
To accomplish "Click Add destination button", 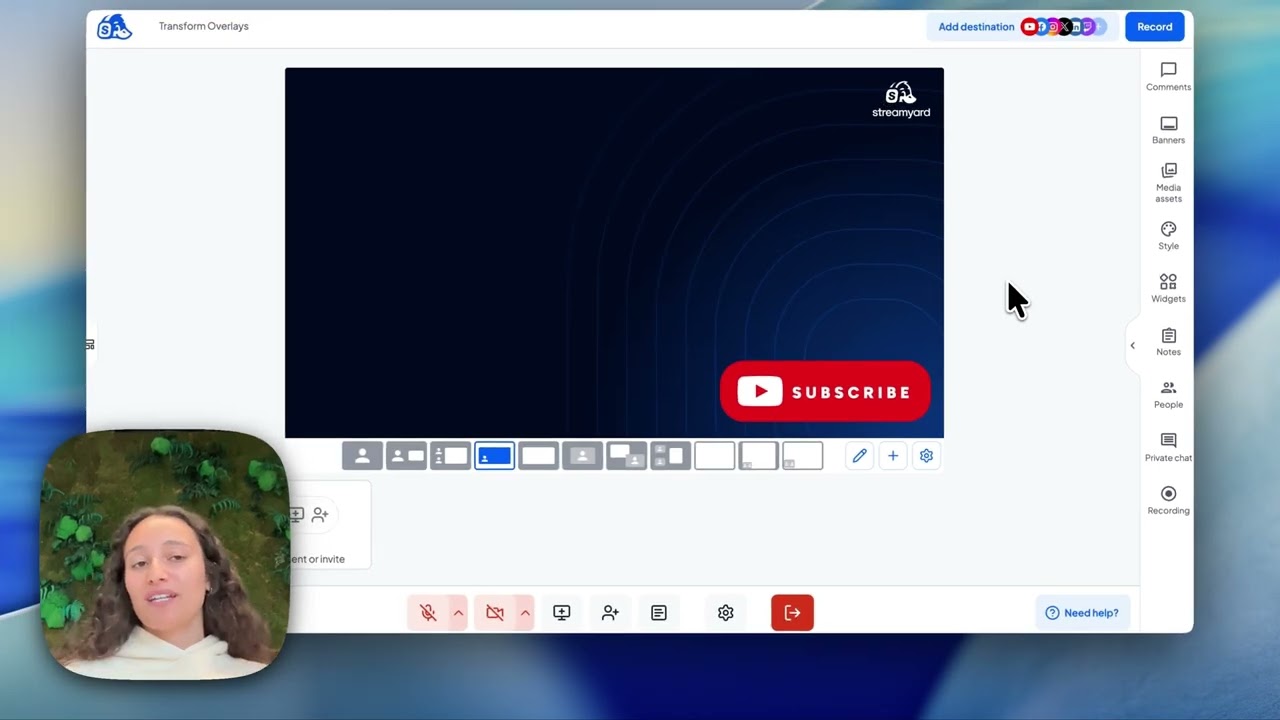I will tap(976, 27).
